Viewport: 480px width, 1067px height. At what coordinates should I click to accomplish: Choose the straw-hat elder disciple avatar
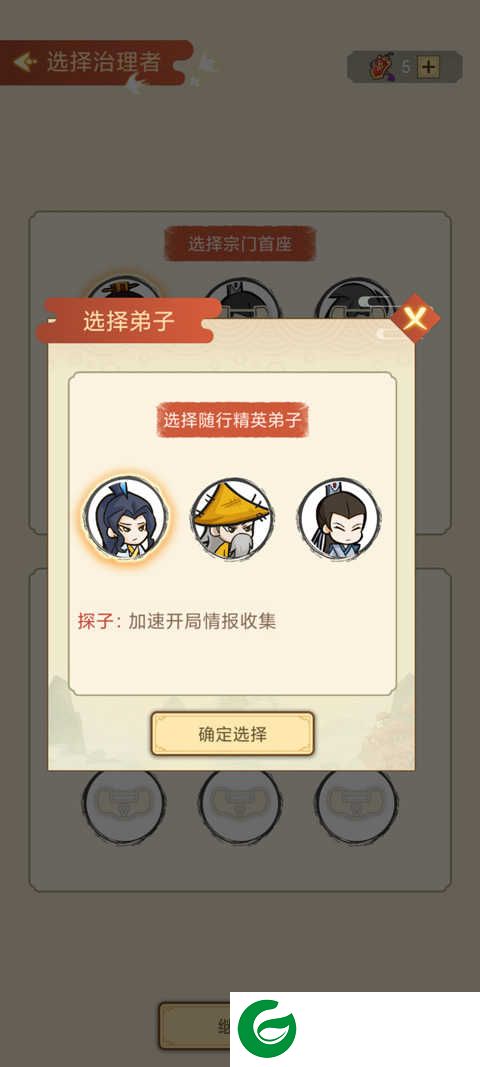pos(232,519)
